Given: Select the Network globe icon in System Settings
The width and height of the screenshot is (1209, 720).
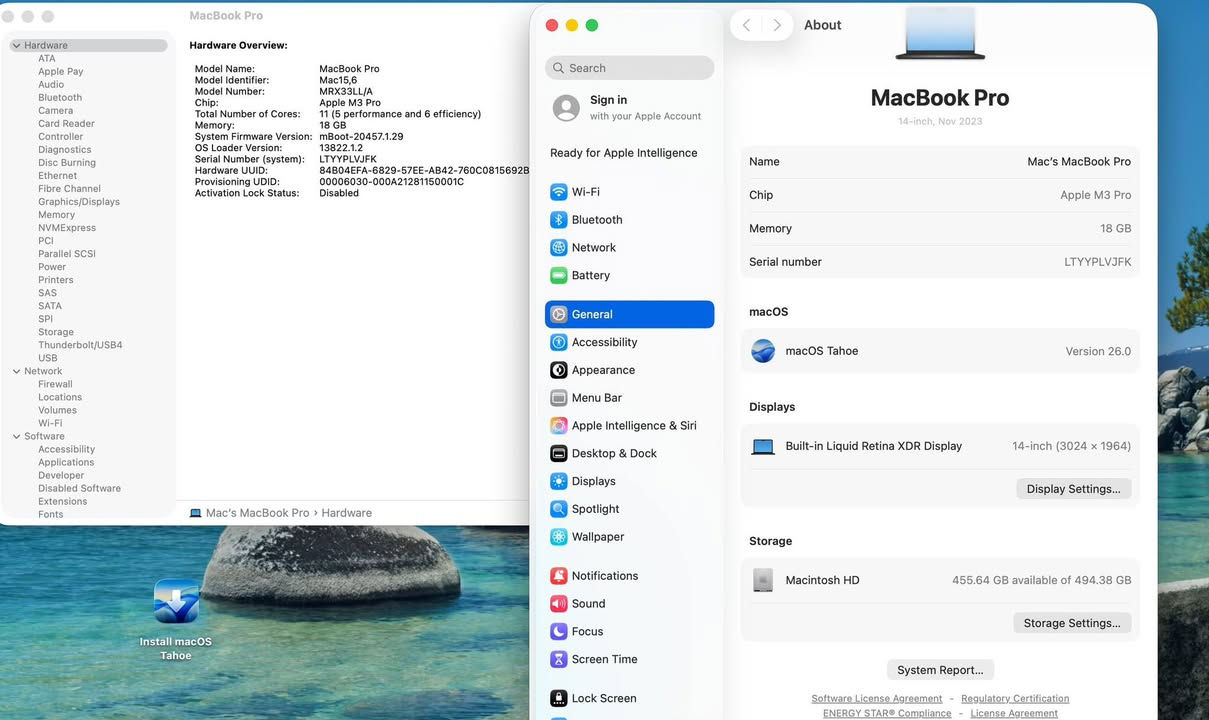Looking at the screenshot, I should (559, 248).
